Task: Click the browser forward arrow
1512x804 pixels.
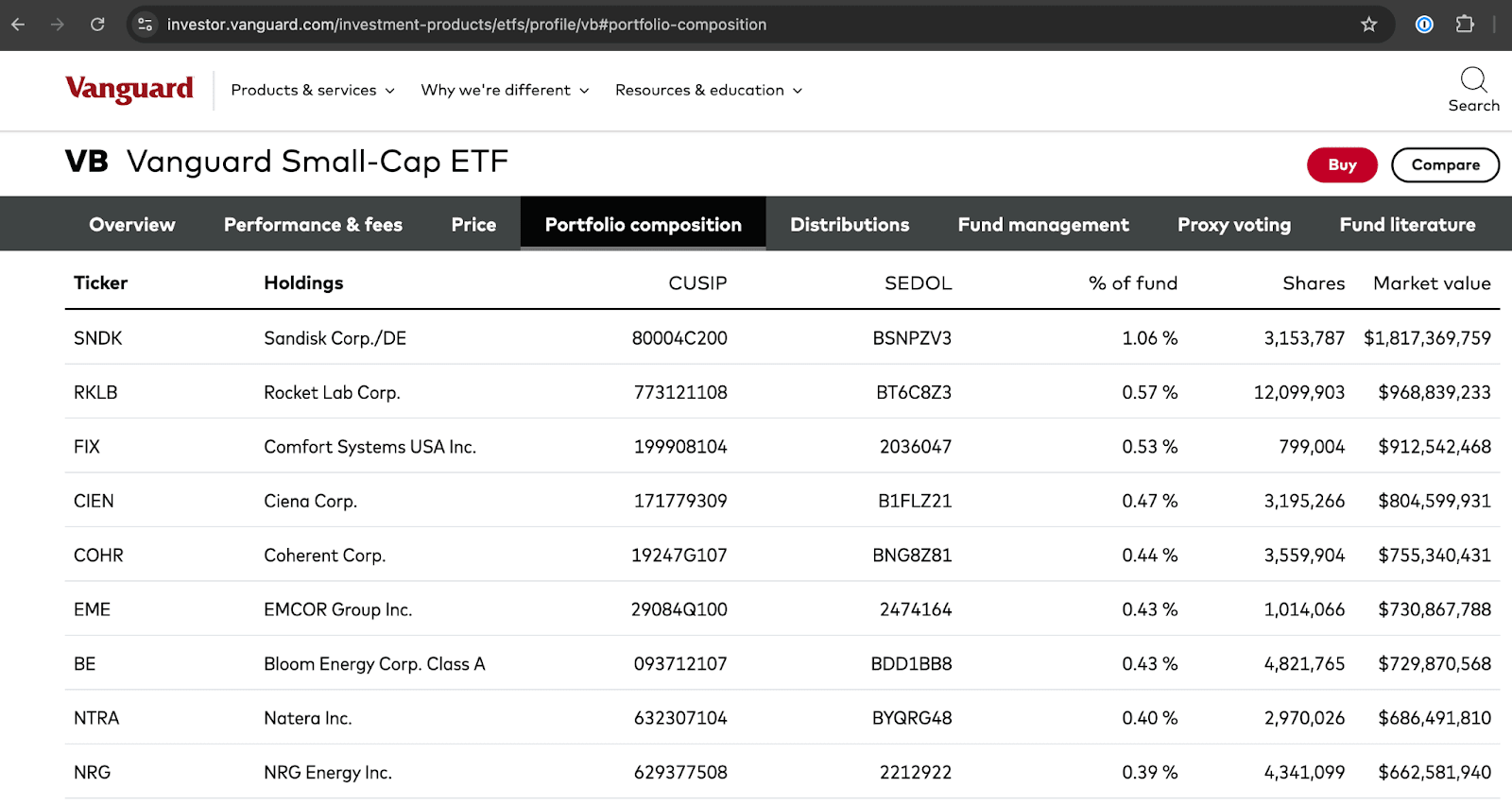Action: 58,25
